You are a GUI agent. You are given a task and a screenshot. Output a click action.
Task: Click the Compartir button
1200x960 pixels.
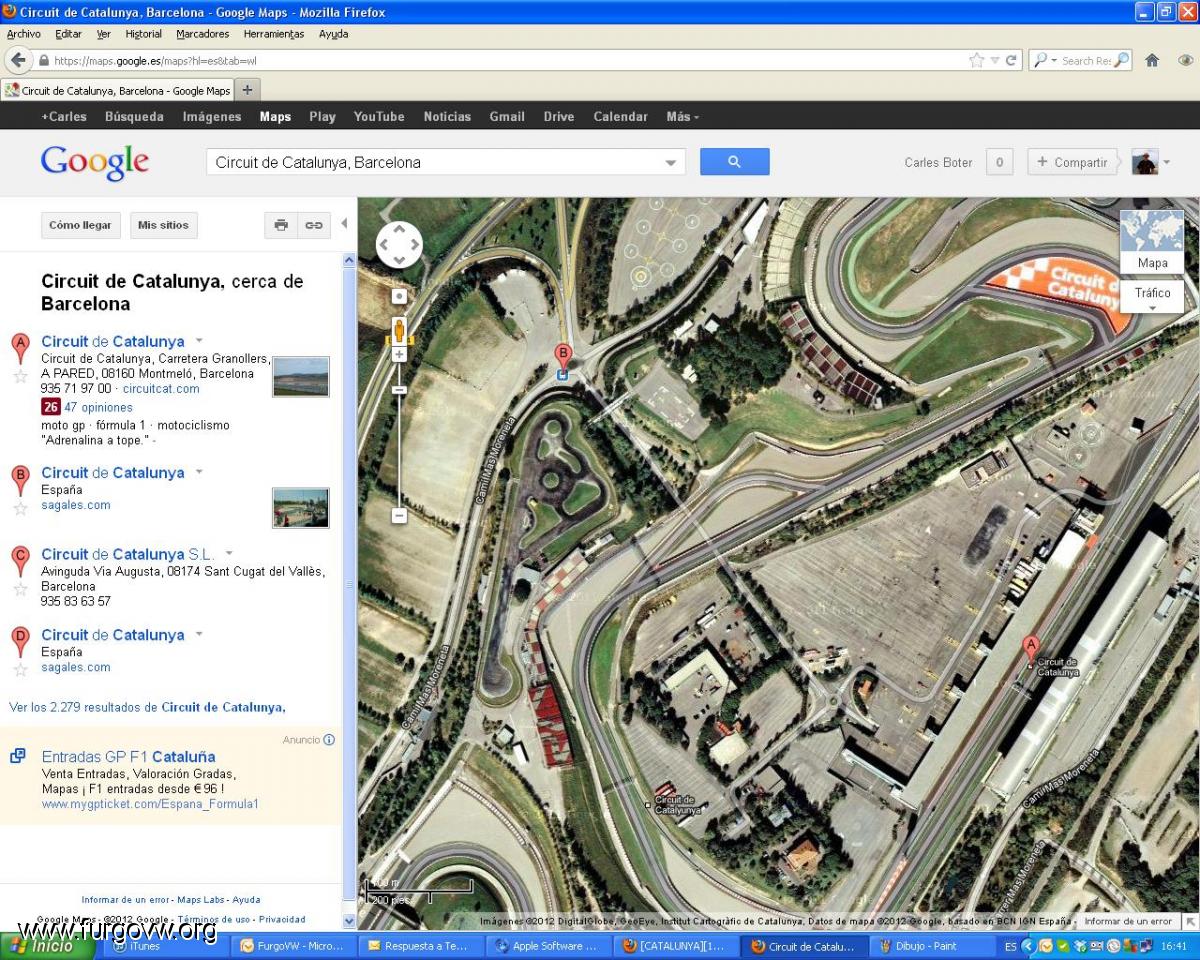coord(1072,162)
